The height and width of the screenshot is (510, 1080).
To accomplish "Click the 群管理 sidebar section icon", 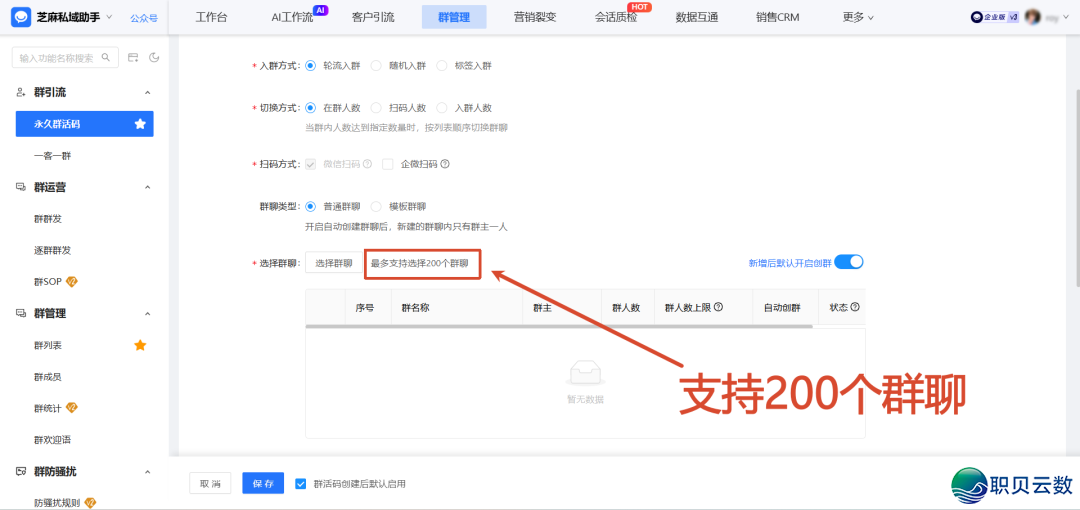I will click(21, 314).
